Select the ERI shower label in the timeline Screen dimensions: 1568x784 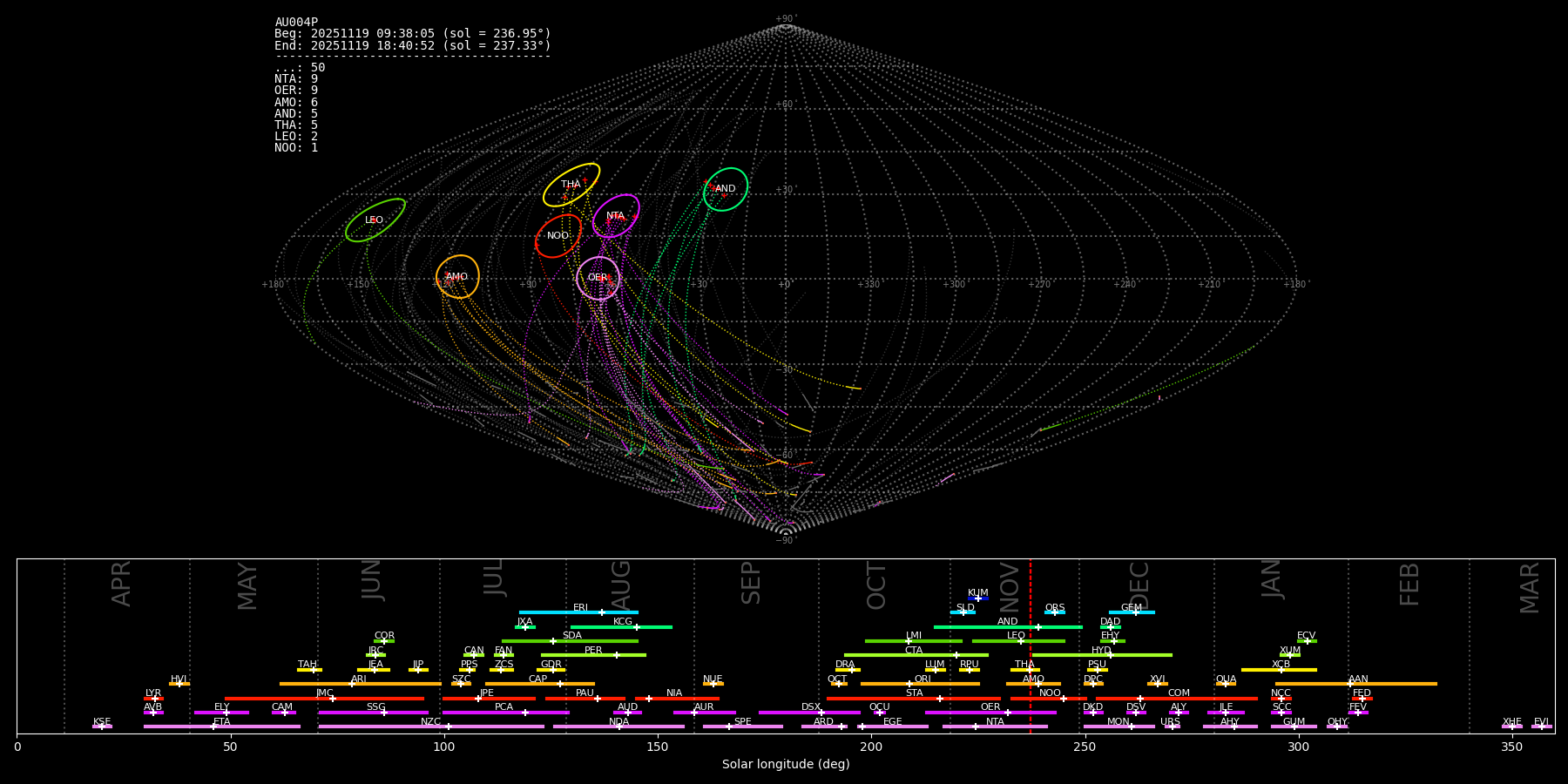pos(581,608)
